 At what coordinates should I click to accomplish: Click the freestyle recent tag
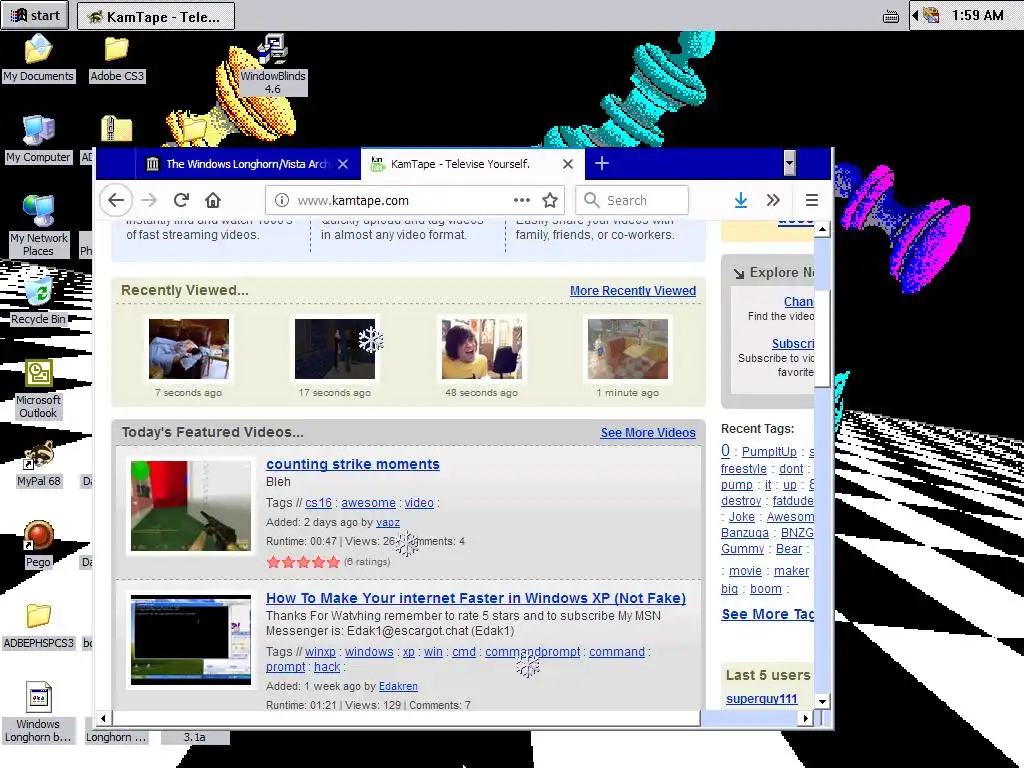pos(744,469)
